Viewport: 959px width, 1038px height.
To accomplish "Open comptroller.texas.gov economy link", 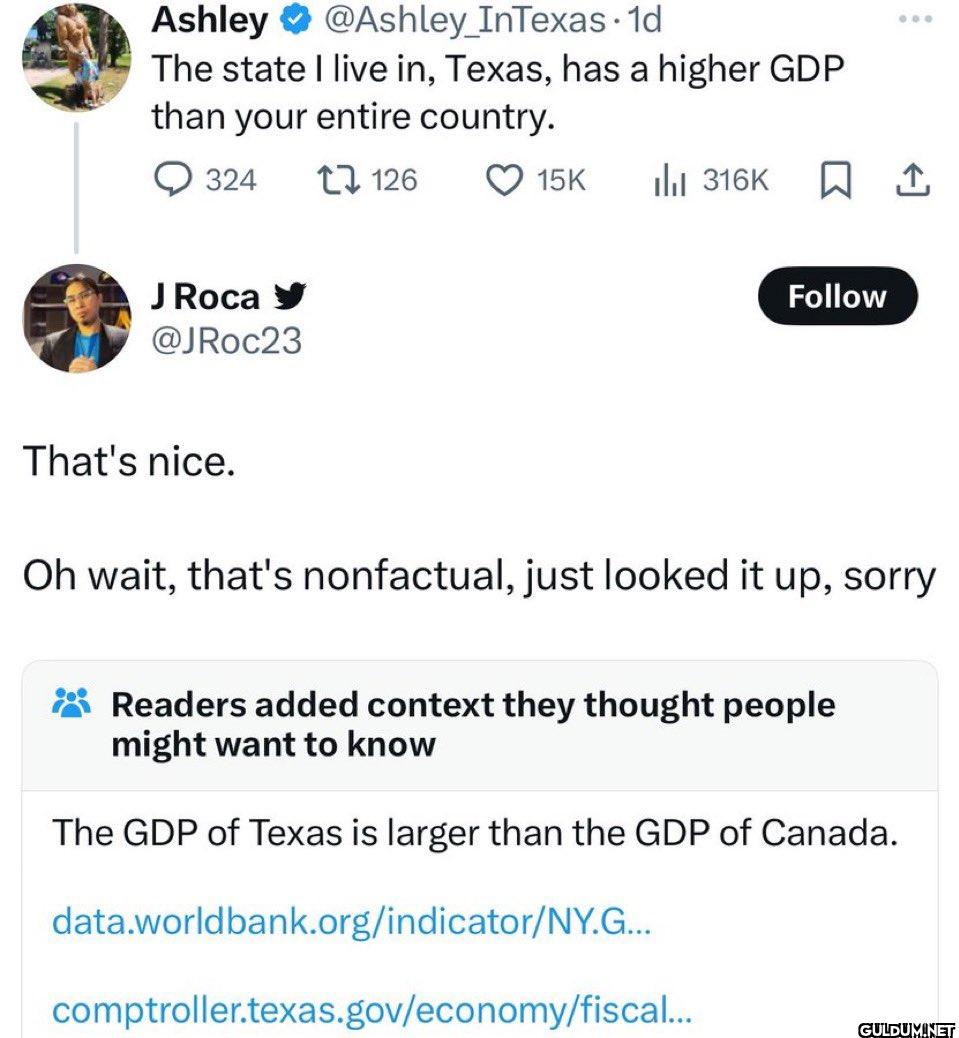I will [x=371, y=1009].
